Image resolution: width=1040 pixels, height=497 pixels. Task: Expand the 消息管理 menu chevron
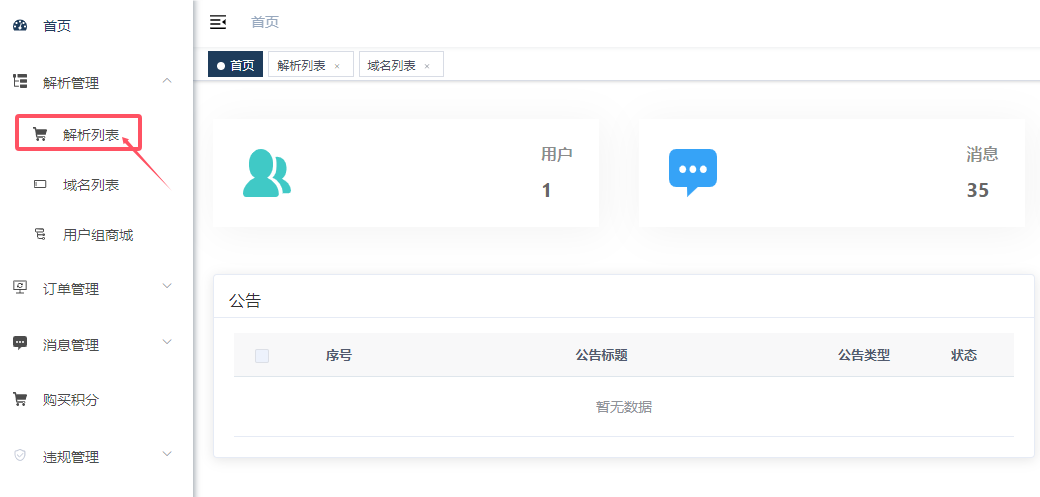click(x=167, y=342)
